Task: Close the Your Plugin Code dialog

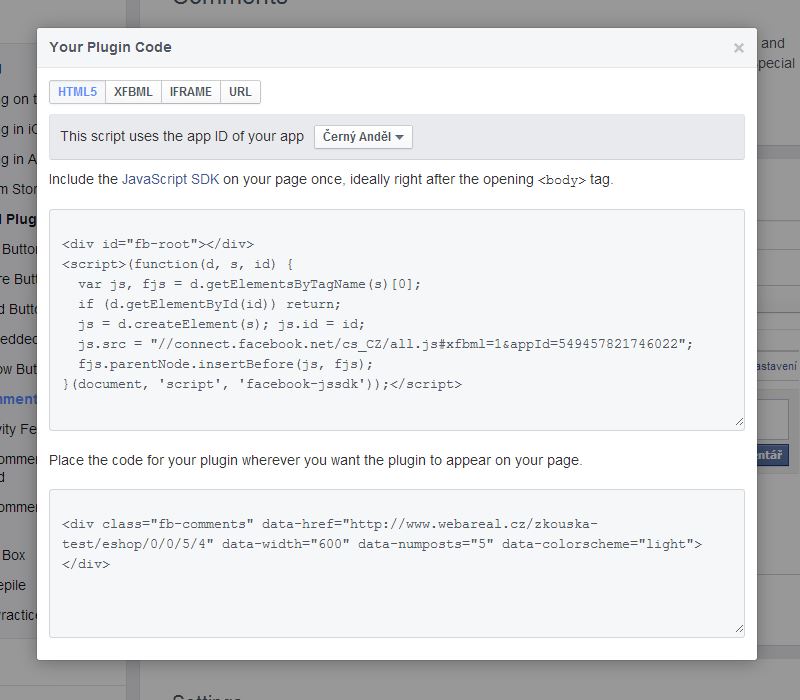Action: (x=738, y=48)
